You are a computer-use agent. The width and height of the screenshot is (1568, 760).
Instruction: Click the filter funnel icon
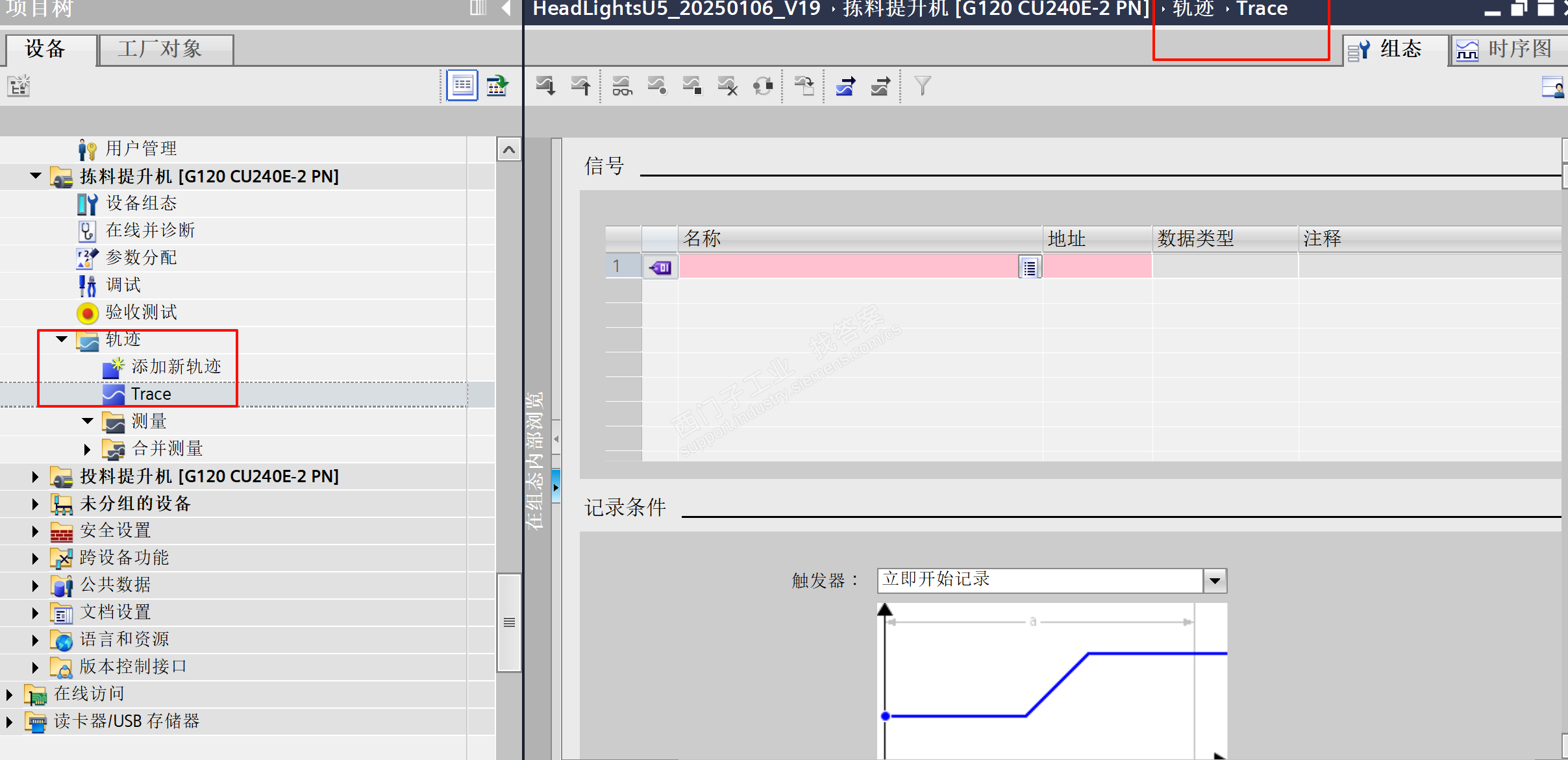coord(922,86)
